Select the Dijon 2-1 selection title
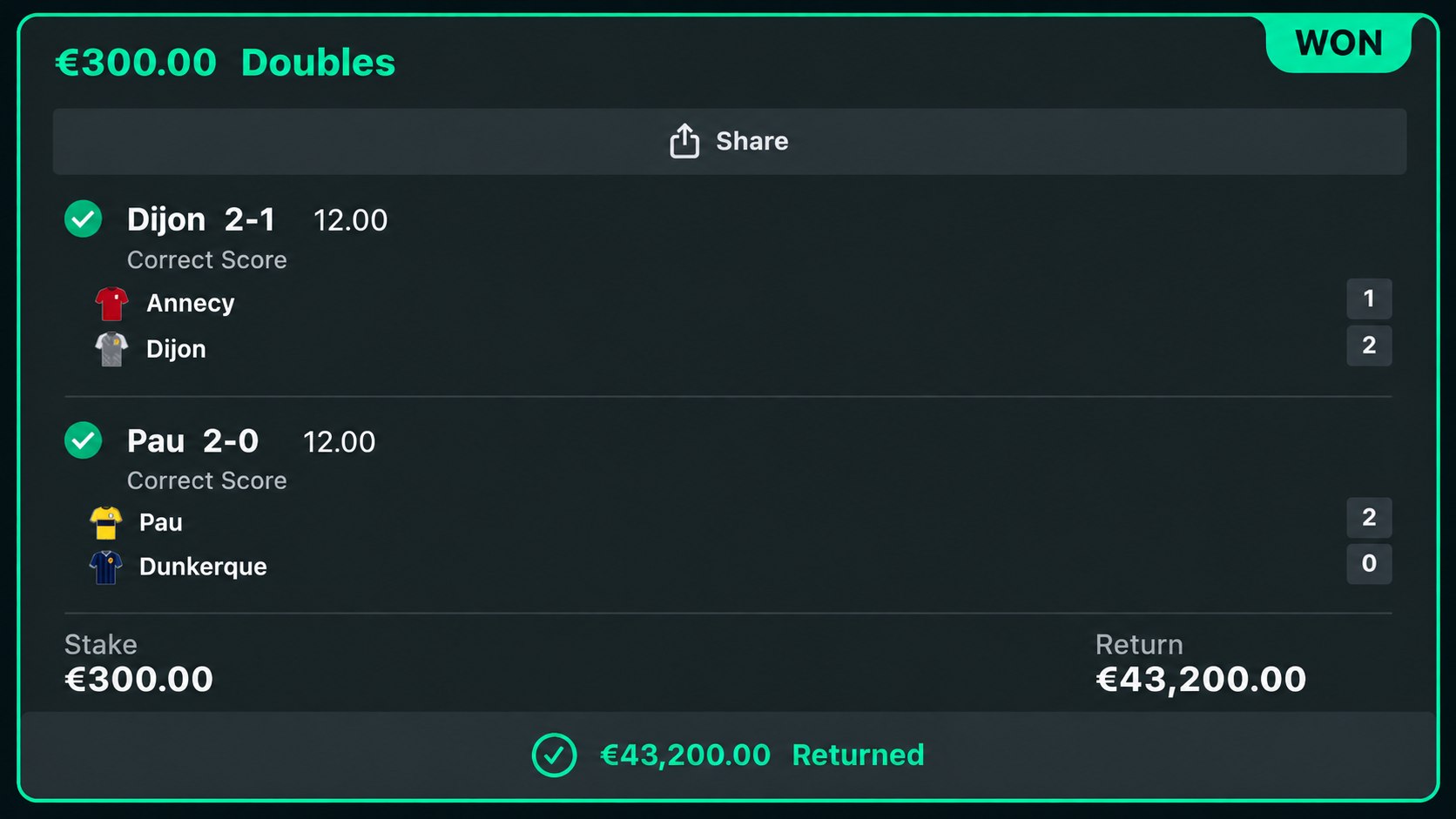Viewport: 1456px width, 819px height. [x=201, y=219]
